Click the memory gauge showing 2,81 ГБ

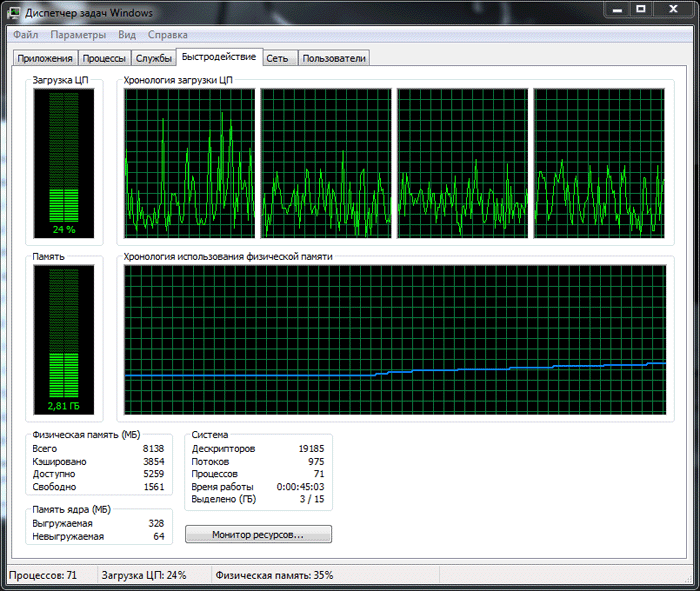64,340
